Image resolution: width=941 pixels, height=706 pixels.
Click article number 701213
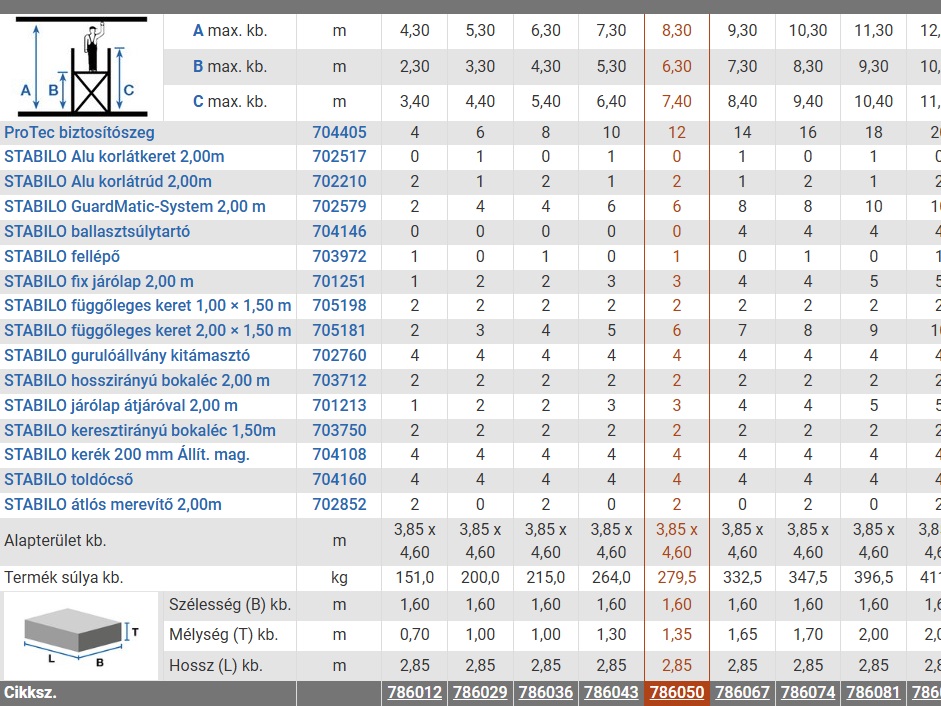[x=339, y=406]
